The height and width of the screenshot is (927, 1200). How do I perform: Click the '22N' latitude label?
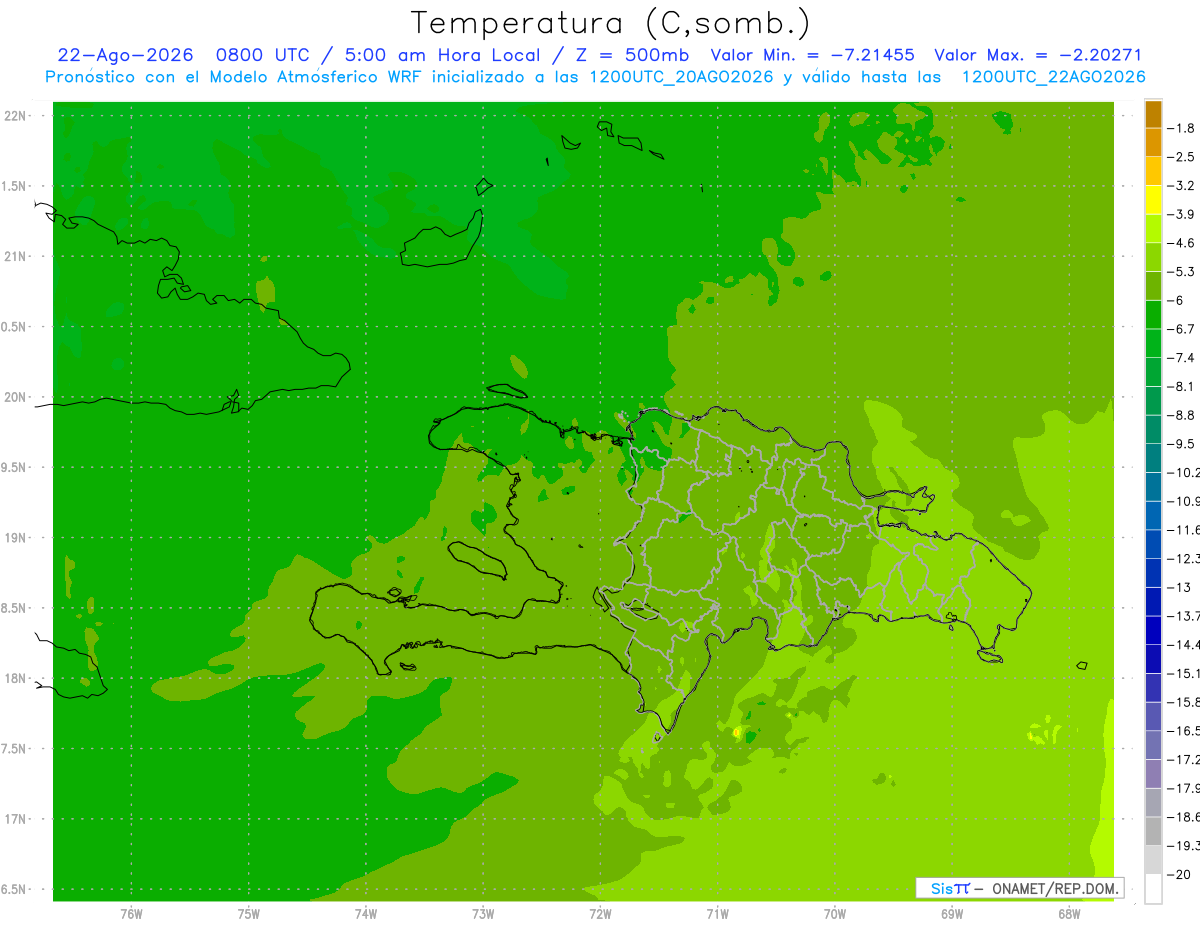point(15,116)
